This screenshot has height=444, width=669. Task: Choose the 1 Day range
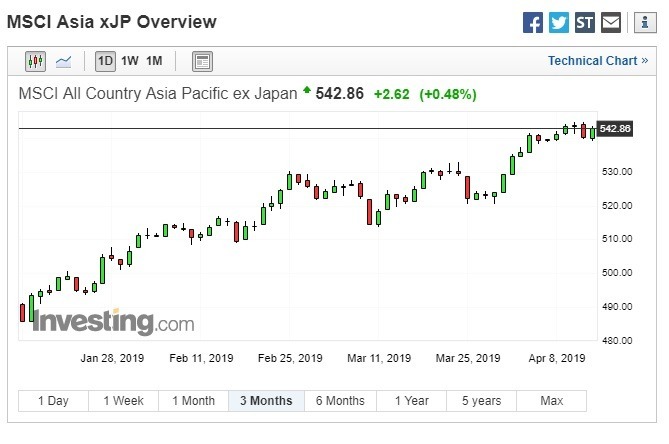pos(53,401)
